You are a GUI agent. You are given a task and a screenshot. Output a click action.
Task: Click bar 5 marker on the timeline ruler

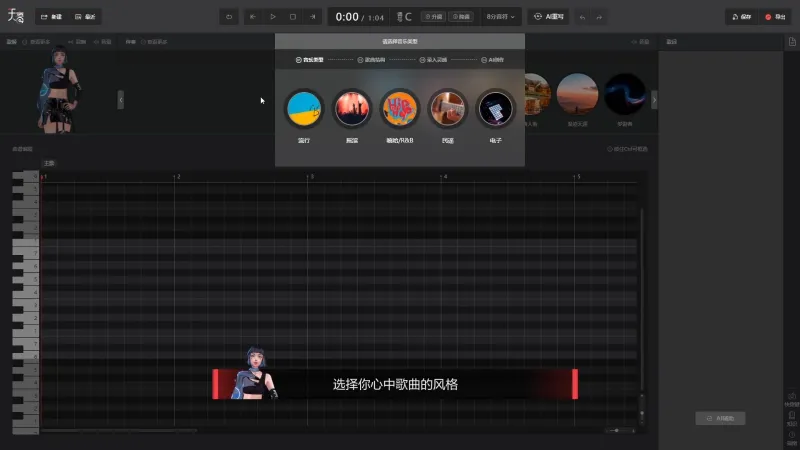[578, 177]
